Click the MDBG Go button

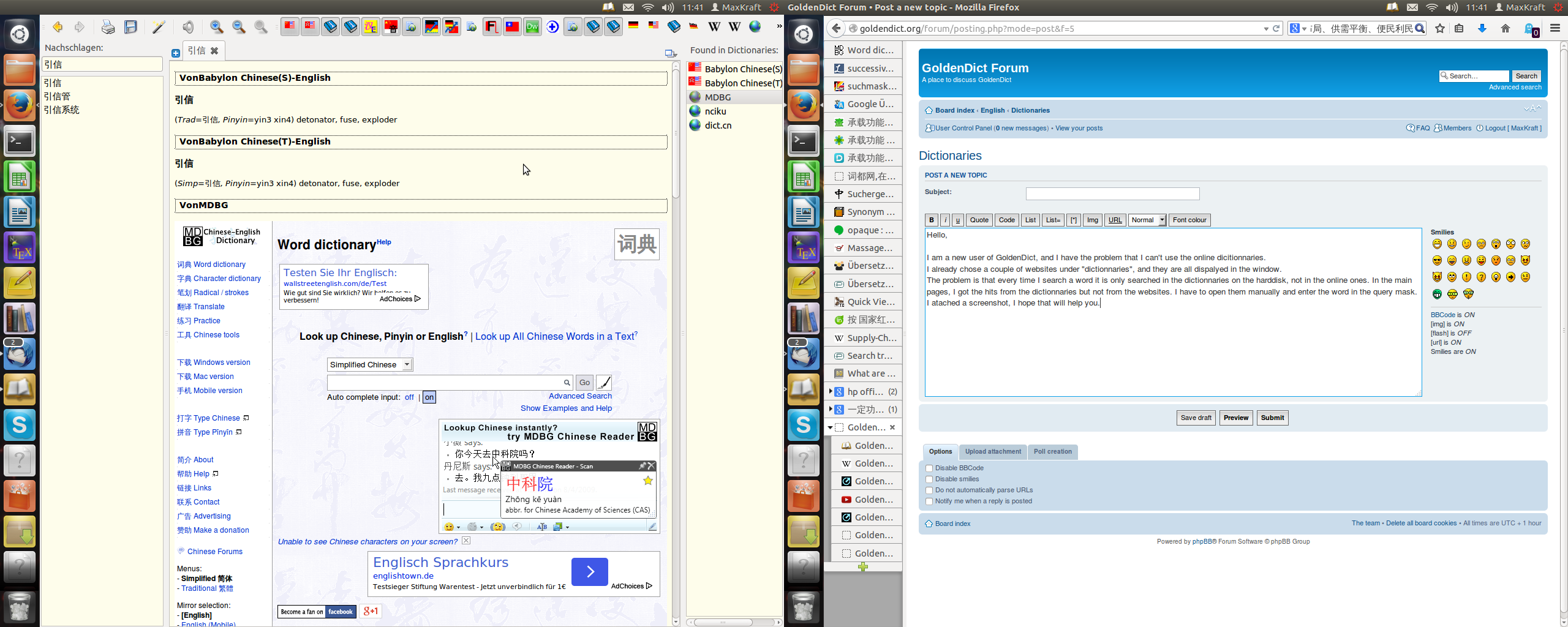pyautogui.click(x=584, y=383)
